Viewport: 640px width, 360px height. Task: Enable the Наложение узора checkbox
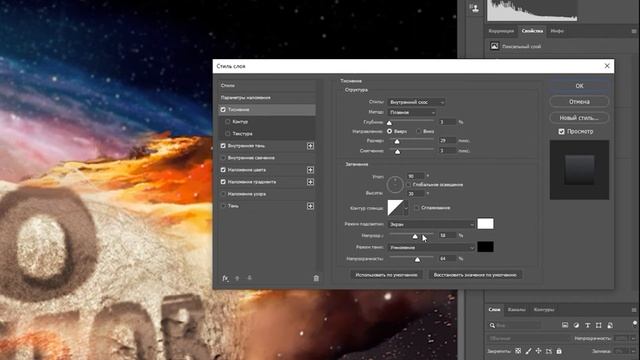coord(223,194)
